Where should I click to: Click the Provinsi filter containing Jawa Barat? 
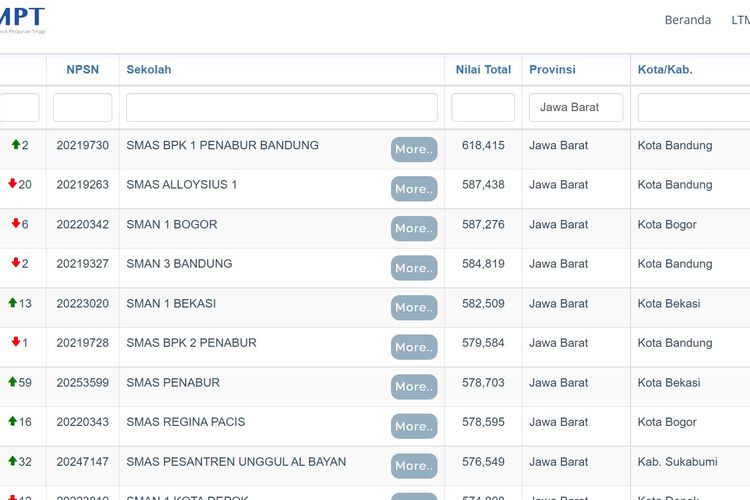pyautogui.click(x=576, y=107)
